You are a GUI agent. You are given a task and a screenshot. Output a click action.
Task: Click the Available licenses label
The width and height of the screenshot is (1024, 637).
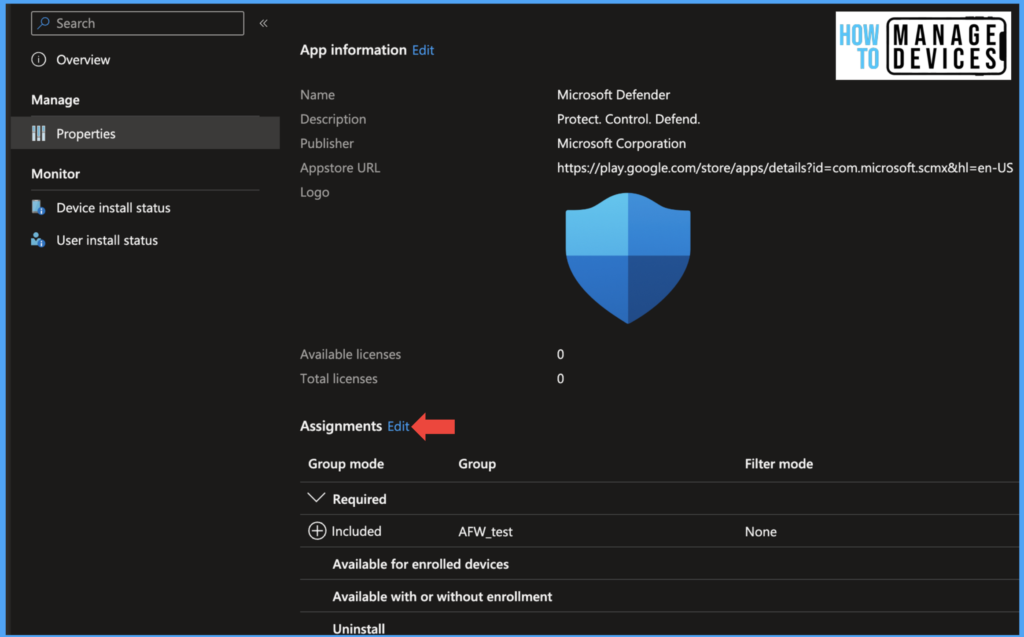point(350,354)
